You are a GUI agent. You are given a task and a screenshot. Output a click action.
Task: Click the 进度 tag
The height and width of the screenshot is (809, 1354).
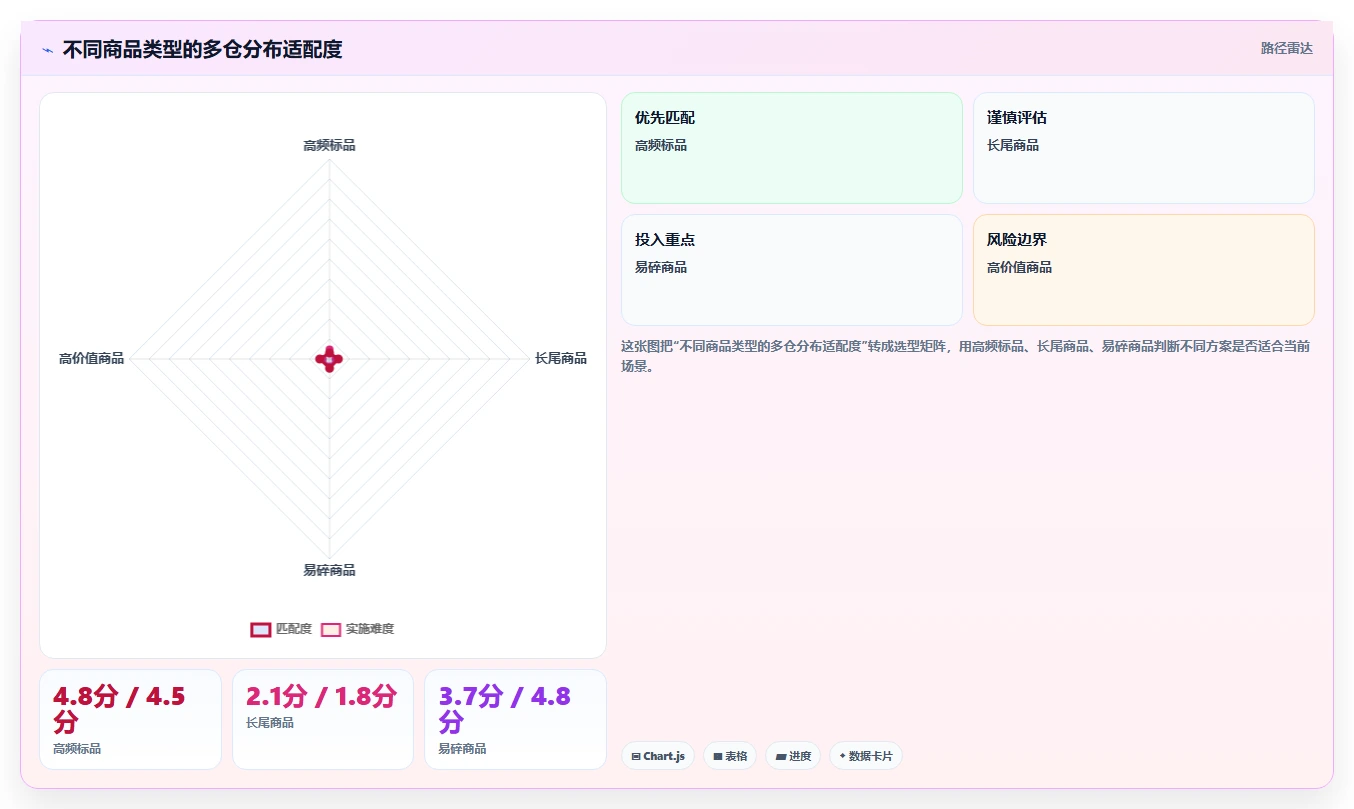pos(793,756)
